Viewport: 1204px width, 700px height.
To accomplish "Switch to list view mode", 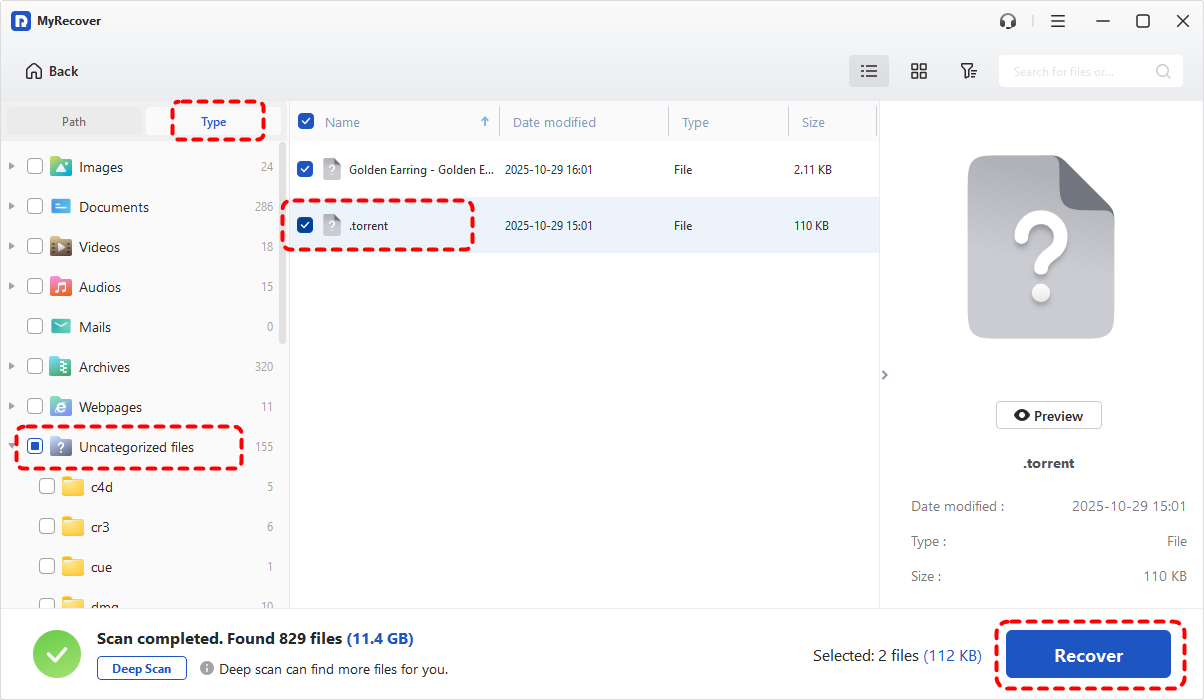I will click(x=868, y=71).
